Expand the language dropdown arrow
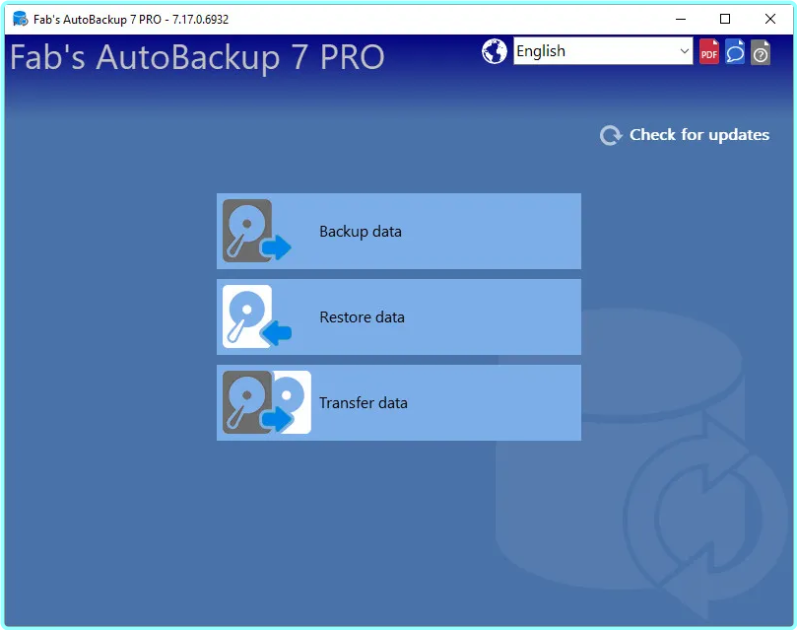The height and width of the screenshot is (630, 797). click(684, 52)
